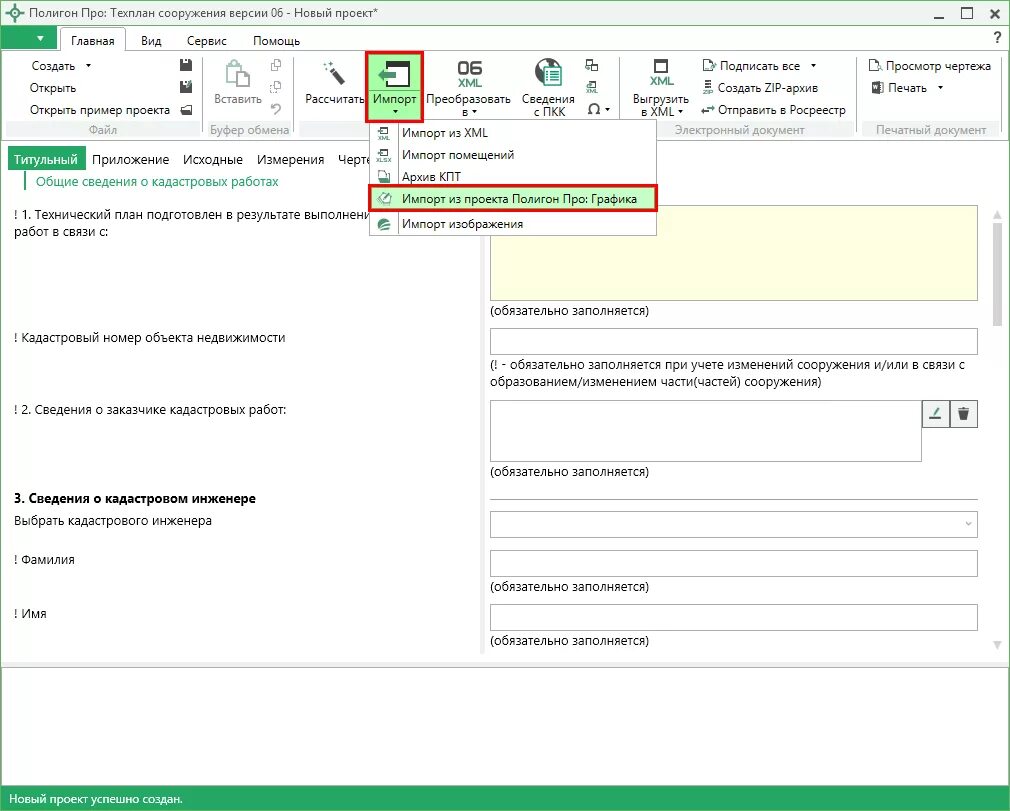Image resolution: width=1010 pixels, height=811 pixels.
Task: Switch to the Вид ribbon tab
Action: pyautogui.click(x=151, y=41)
